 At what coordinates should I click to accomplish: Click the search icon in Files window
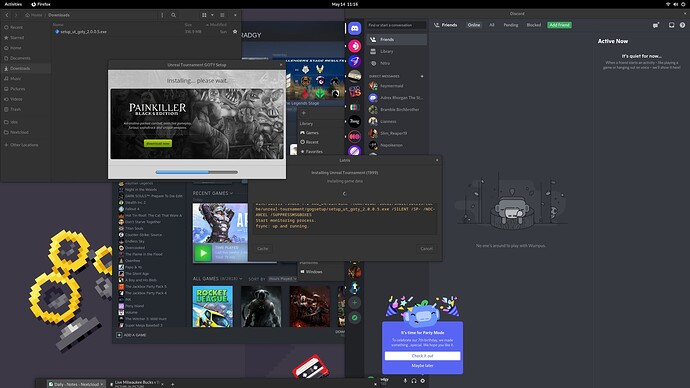coord(173,15)
